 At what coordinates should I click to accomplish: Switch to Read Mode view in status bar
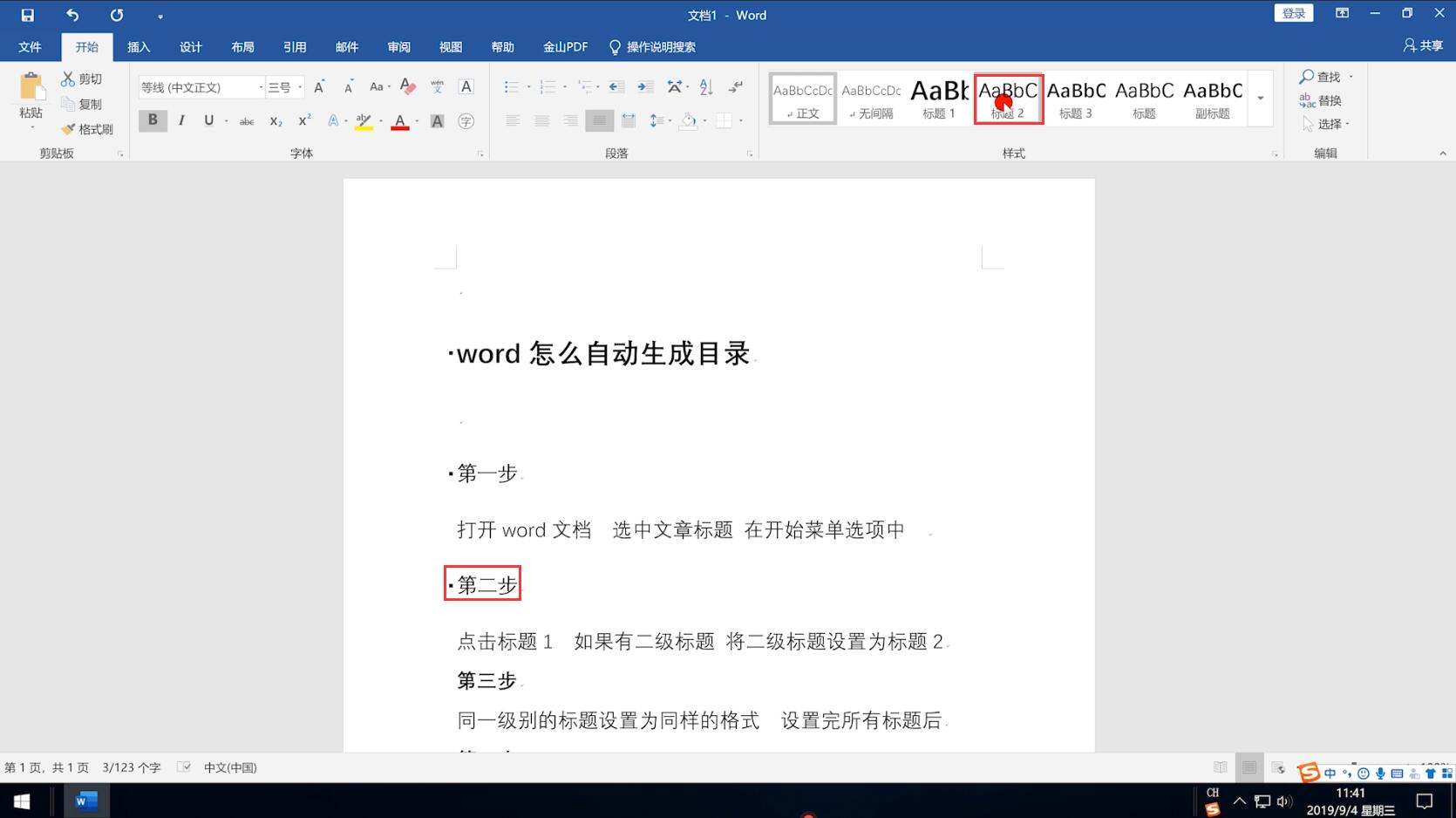click(1220, 767)
